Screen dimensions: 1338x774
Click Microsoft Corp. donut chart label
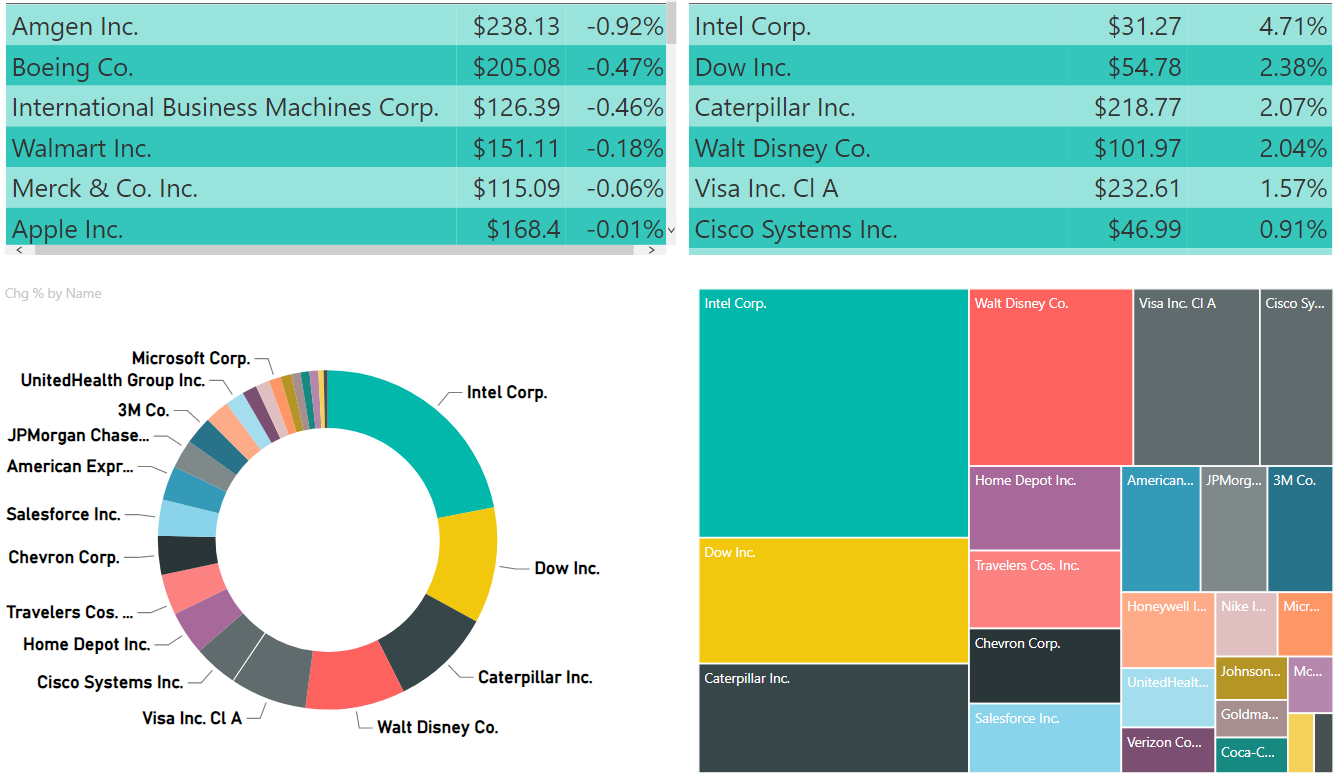tap(191, 359)
